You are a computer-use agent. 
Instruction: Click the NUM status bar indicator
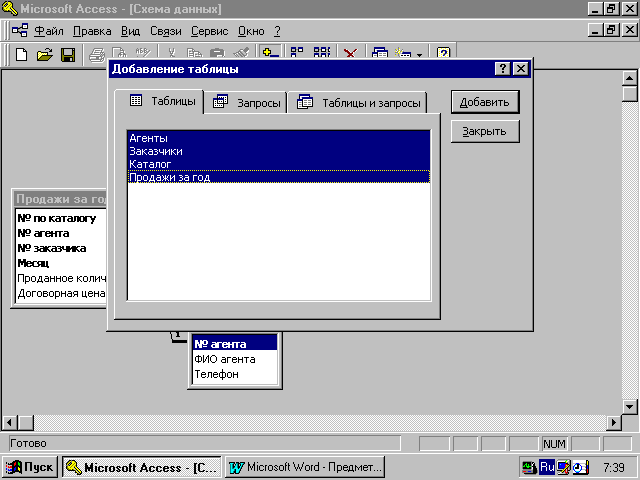(x=554, y=444)
